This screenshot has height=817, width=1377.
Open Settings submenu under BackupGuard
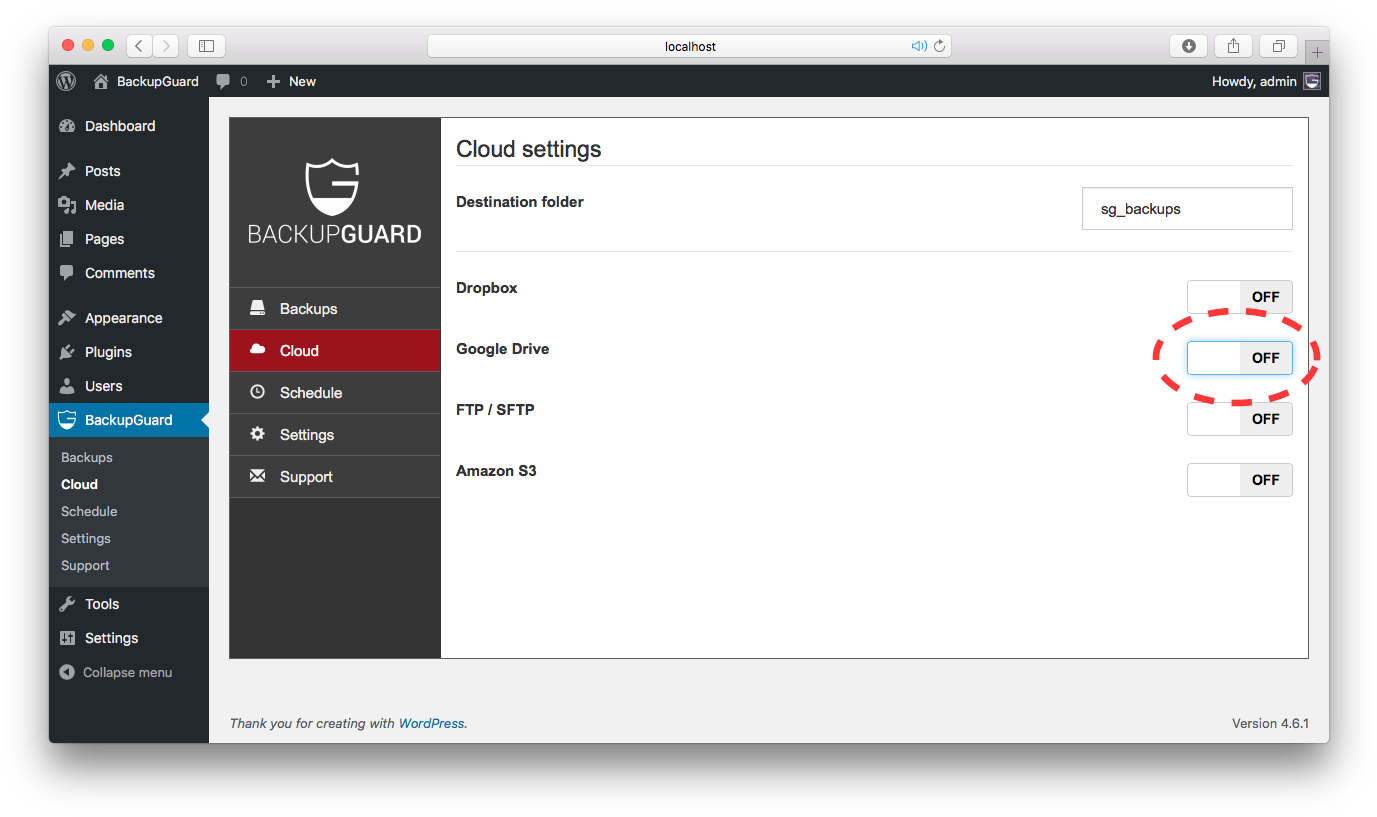pyautogui.click(x=86, y=538)
